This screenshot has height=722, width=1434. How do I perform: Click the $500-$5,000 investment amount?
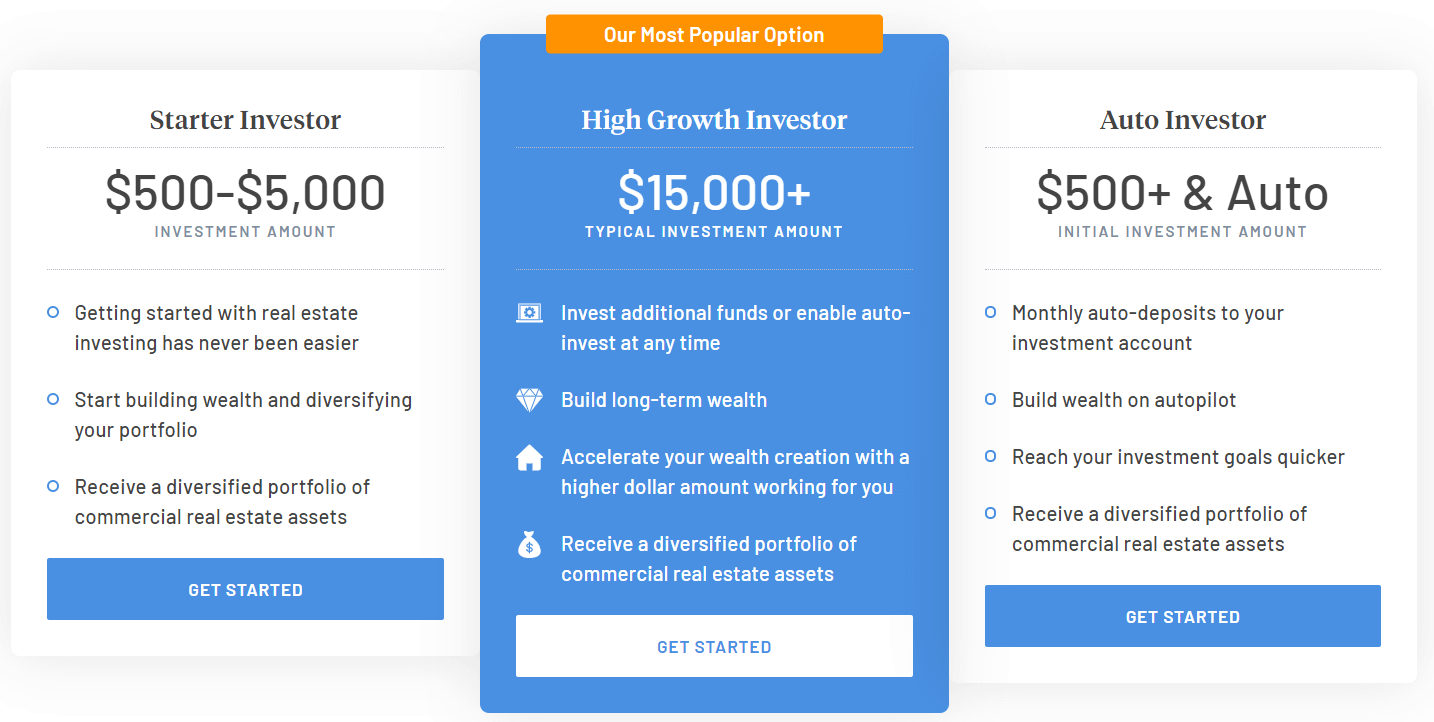click(x=245, y=192)
